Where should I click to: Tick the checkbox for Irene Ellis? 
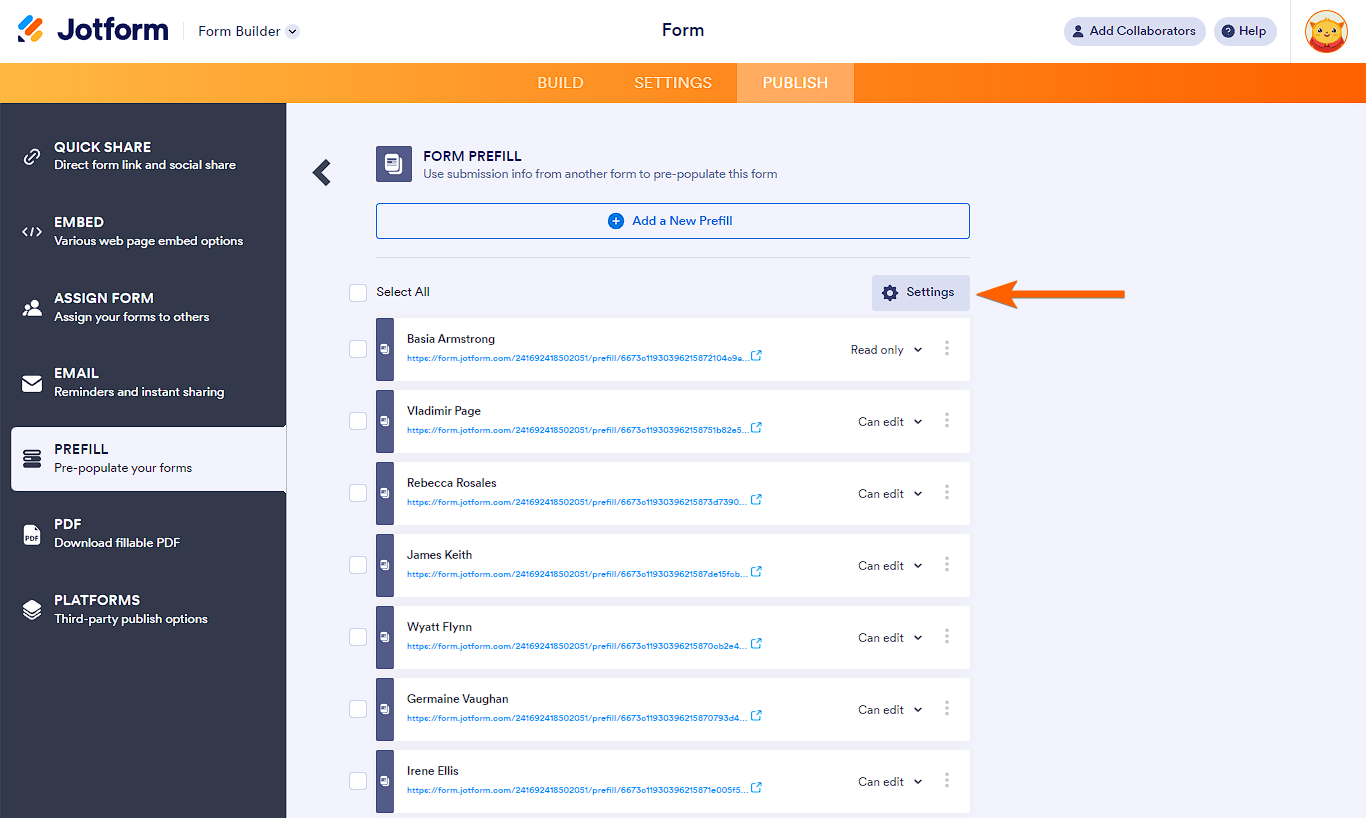(358, 781)
